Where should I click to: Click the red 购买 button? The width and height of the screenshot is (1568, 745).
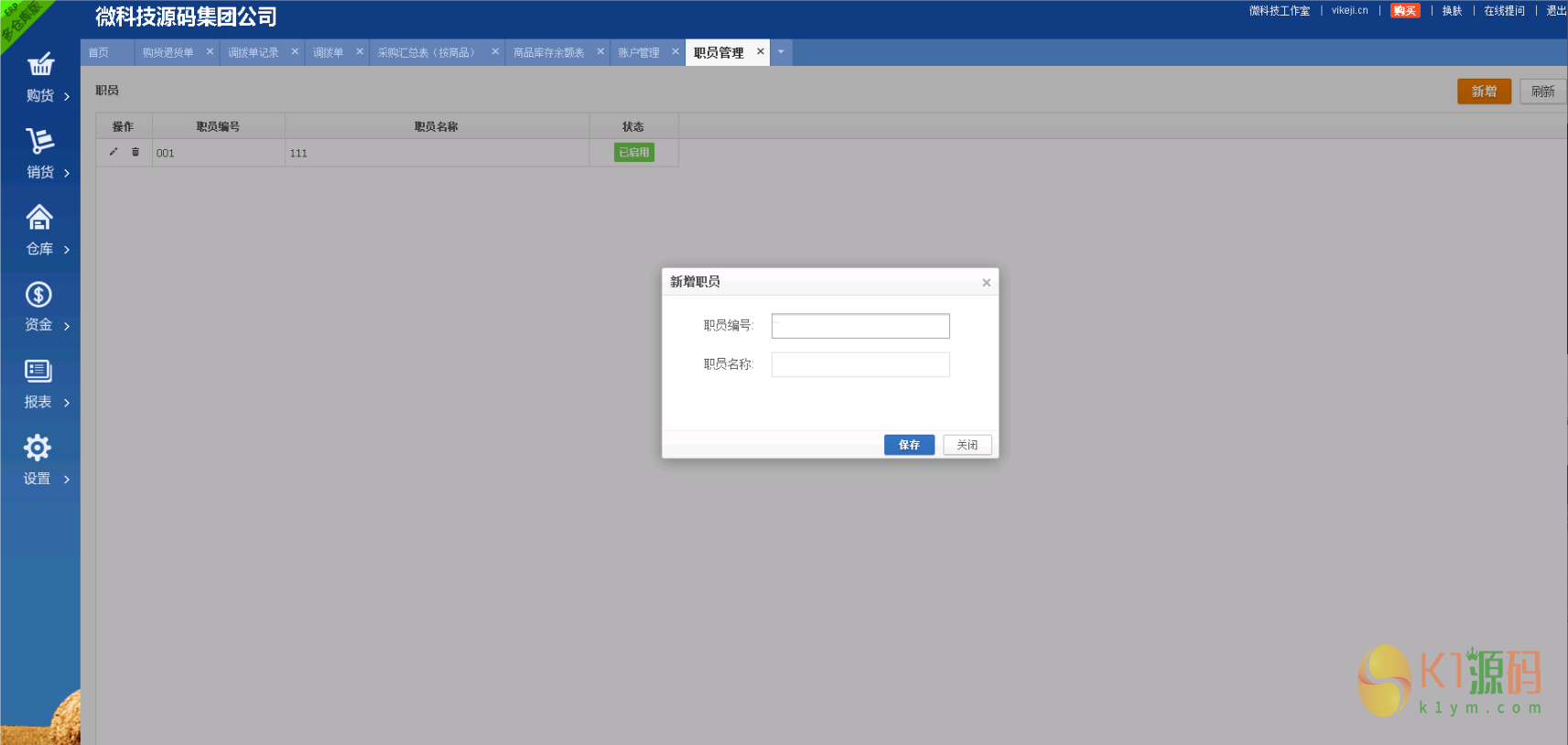click(x=1405, y=11)
